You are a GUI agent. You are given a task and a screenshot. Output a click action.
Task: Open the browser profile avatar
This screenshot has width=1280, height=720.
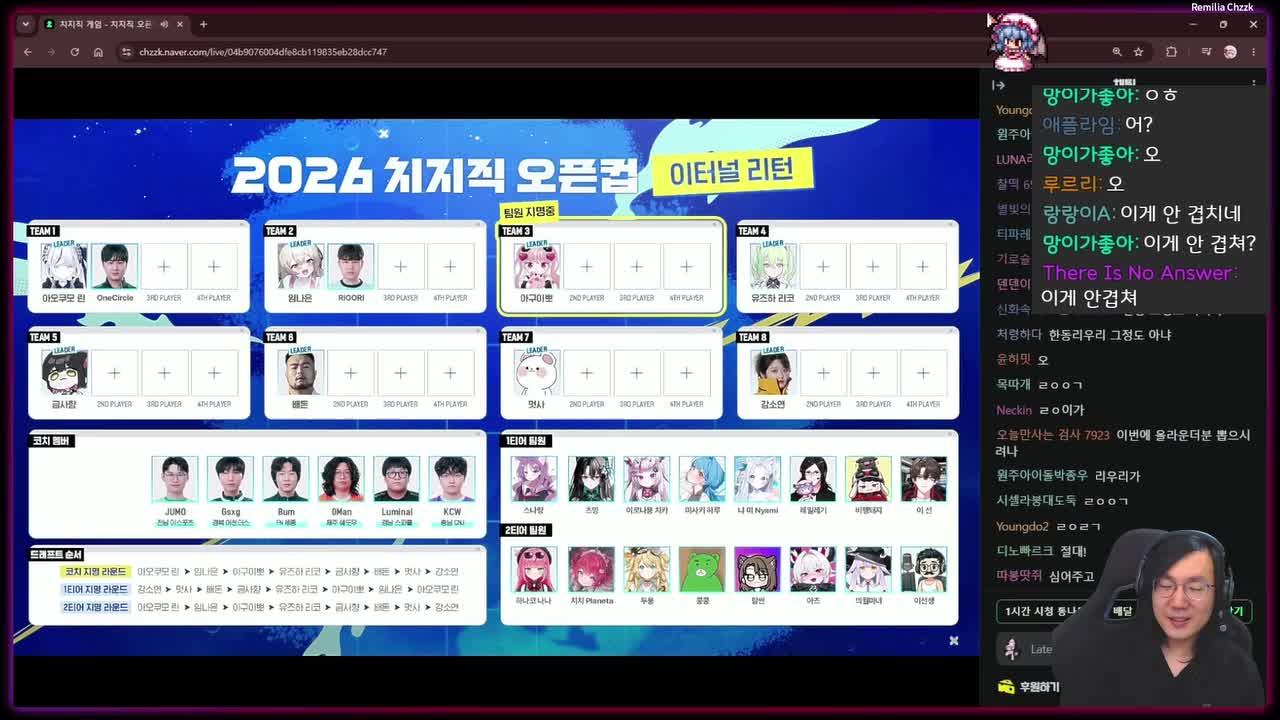[1230, 52]
